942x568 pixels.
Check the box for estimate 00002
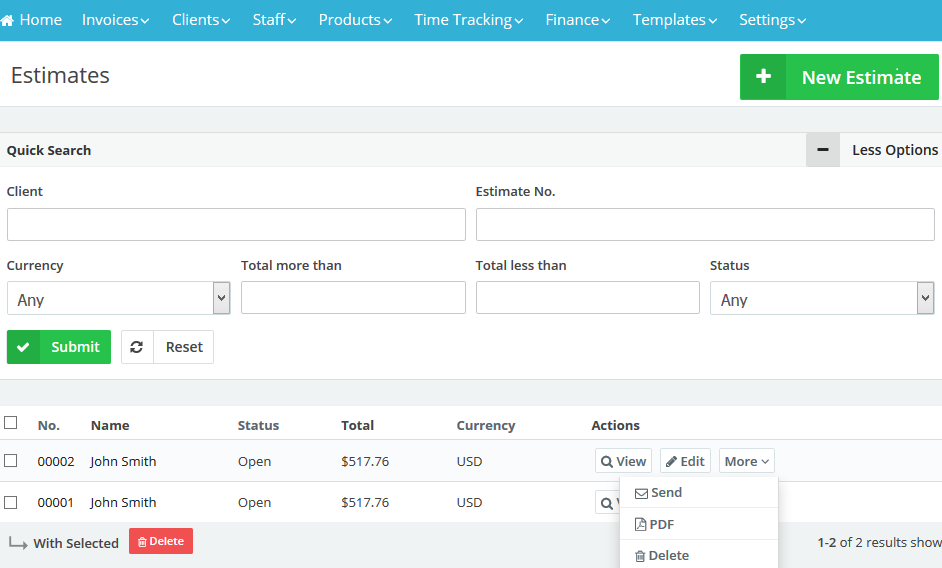[x=11, y=461]
